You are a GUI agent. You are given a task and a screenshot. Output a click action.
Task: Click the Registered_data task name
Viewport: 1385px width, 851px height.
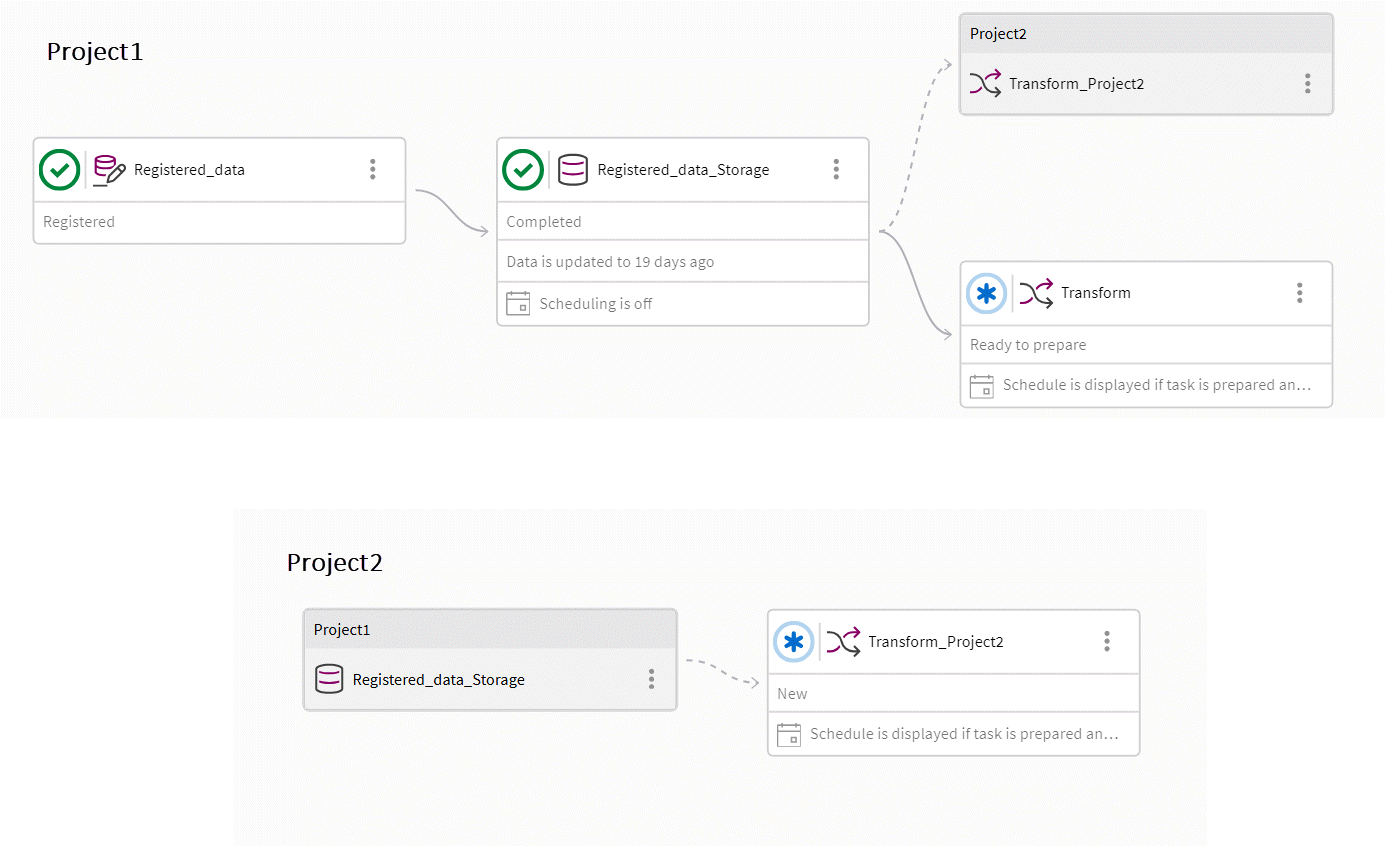[189, 170]
